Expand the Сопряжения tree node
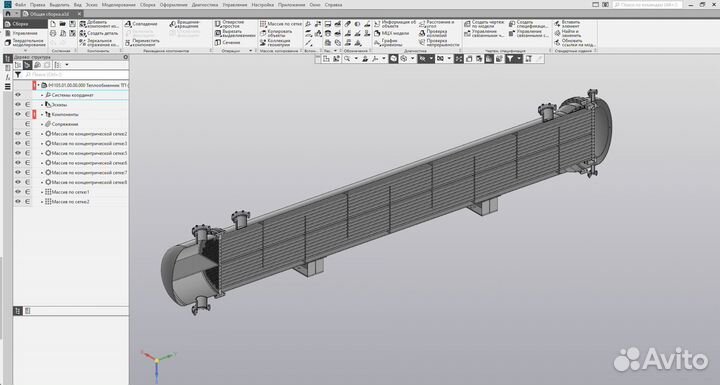 42,124
